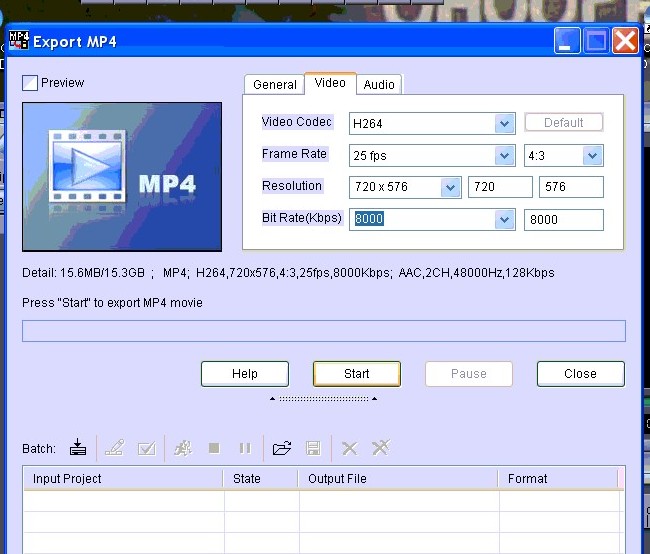The width and height of the screenshot is (650, 554).
Task: Click the export progress bar
Action: point(323,331)
